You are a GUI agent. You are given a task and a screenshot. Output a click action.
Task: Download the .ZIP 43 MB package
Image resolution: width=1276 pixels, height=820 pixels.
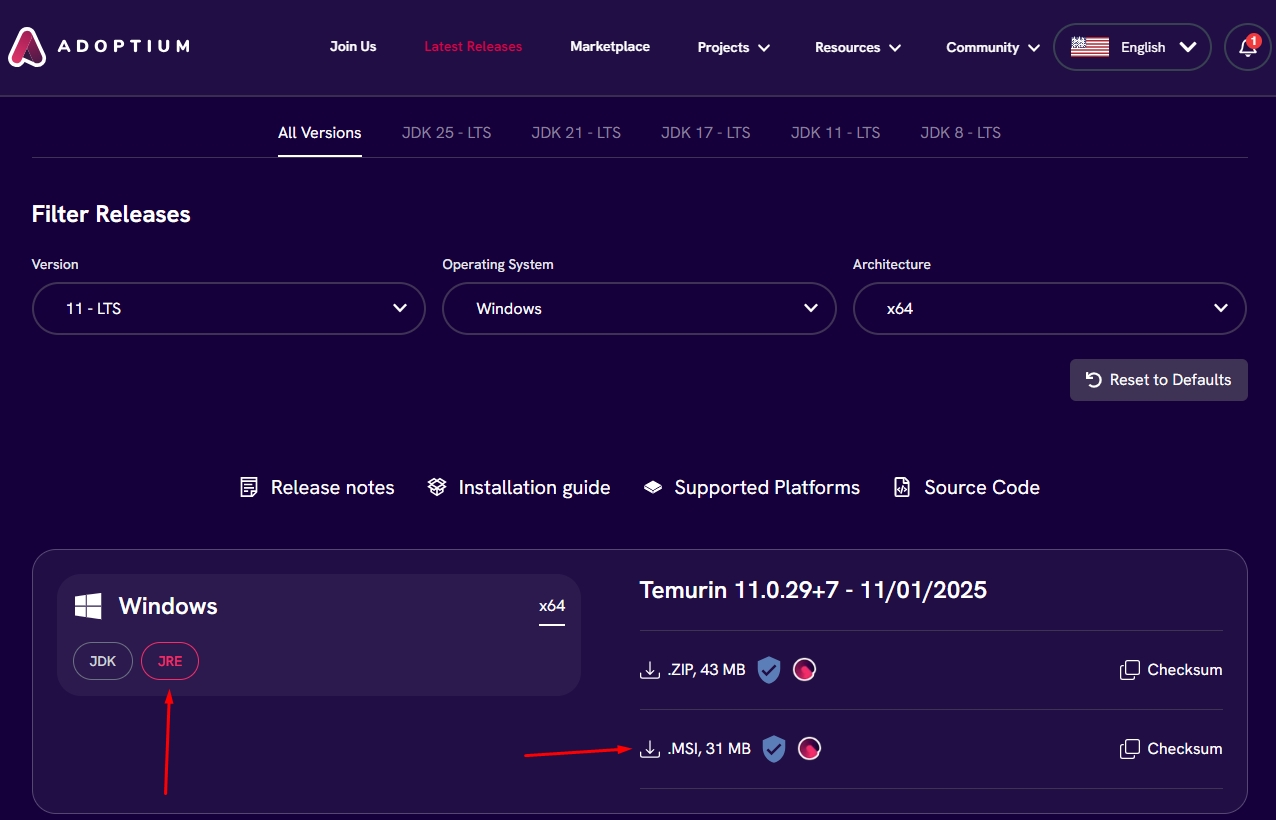tap(693, 670)
